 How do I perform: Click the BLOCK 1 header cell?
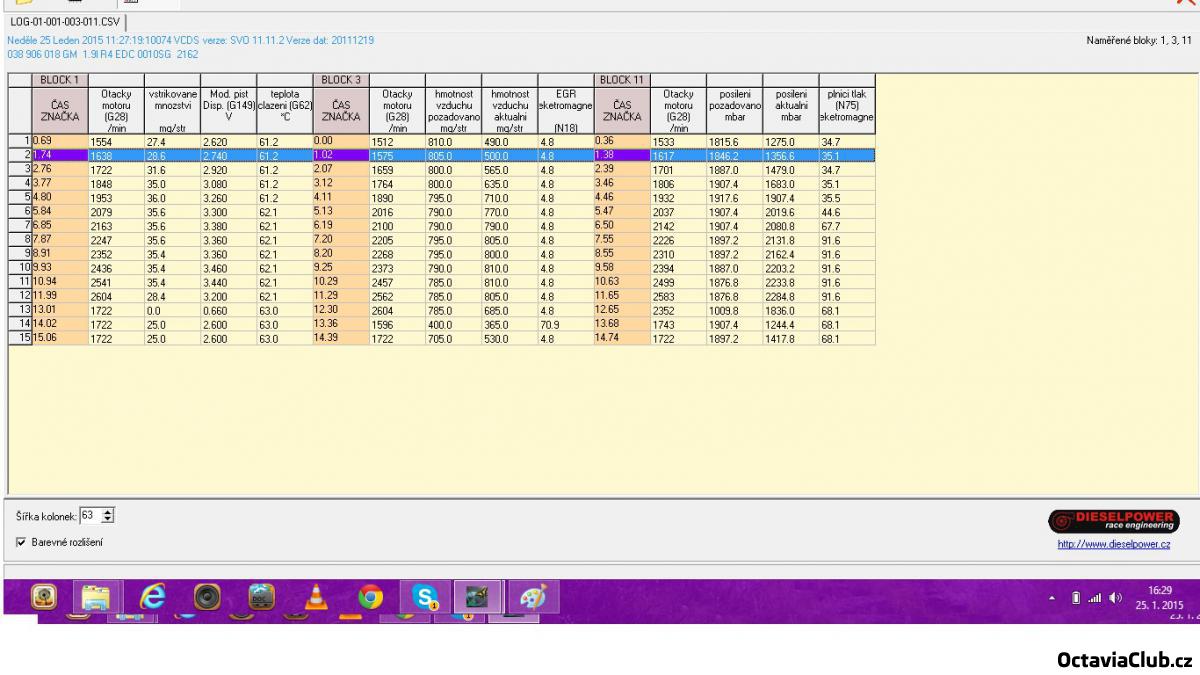(60, 79)
